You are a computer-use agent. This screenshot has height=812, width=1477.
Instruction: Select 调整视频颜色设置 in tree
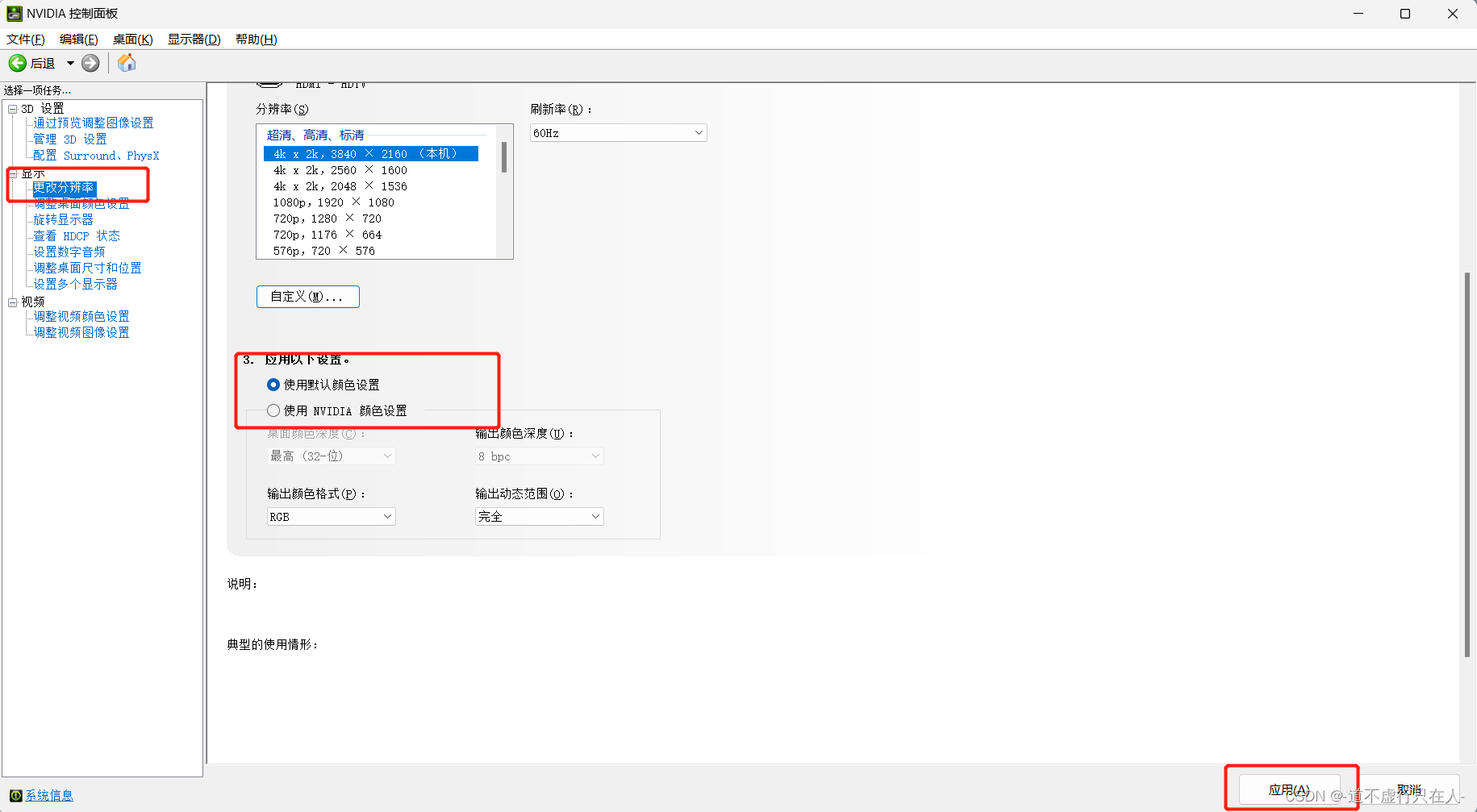(x=81, y=317)
